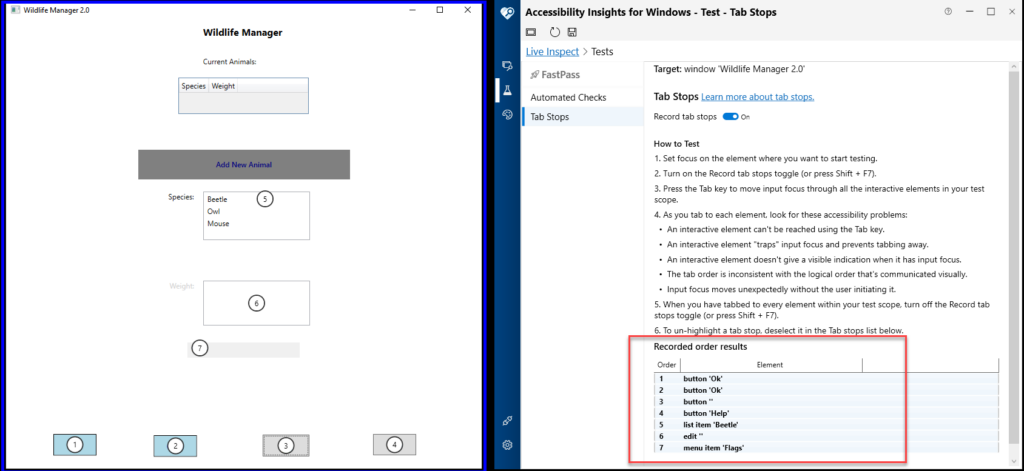Select the Tab Stops test item
Viewport: 1024px width, 471px height.
[583, 117]
